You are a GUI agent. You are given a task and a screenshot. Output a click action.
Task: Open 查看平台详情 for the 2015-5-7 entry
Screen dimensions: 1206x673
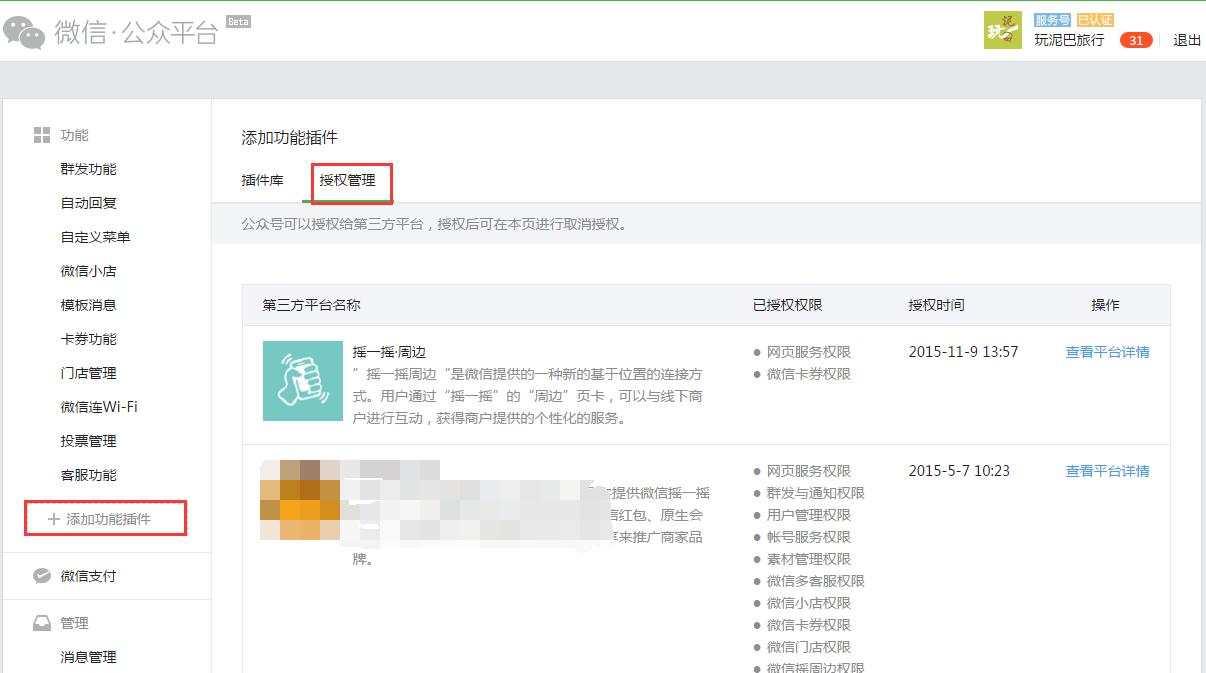pos(1107,471)
